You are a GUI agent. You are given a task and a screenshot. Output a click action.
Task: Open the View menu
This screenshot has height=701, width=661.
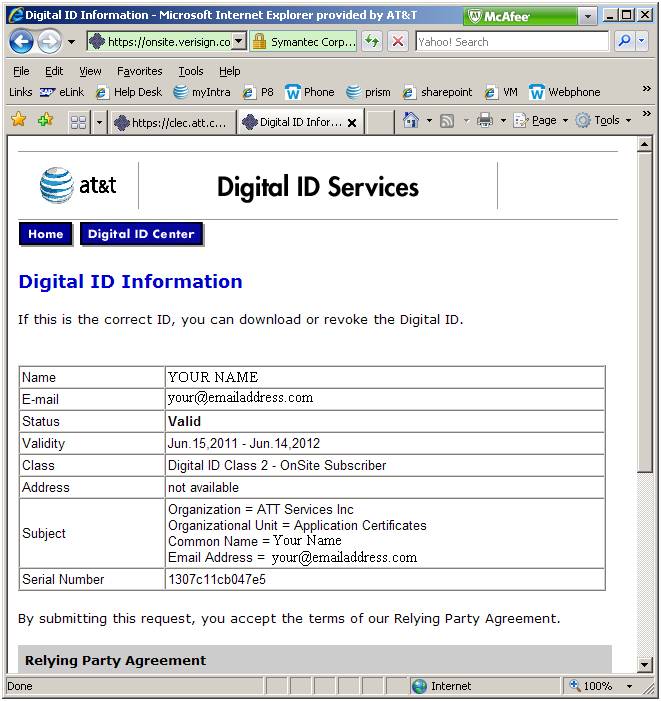coord(90,71)
